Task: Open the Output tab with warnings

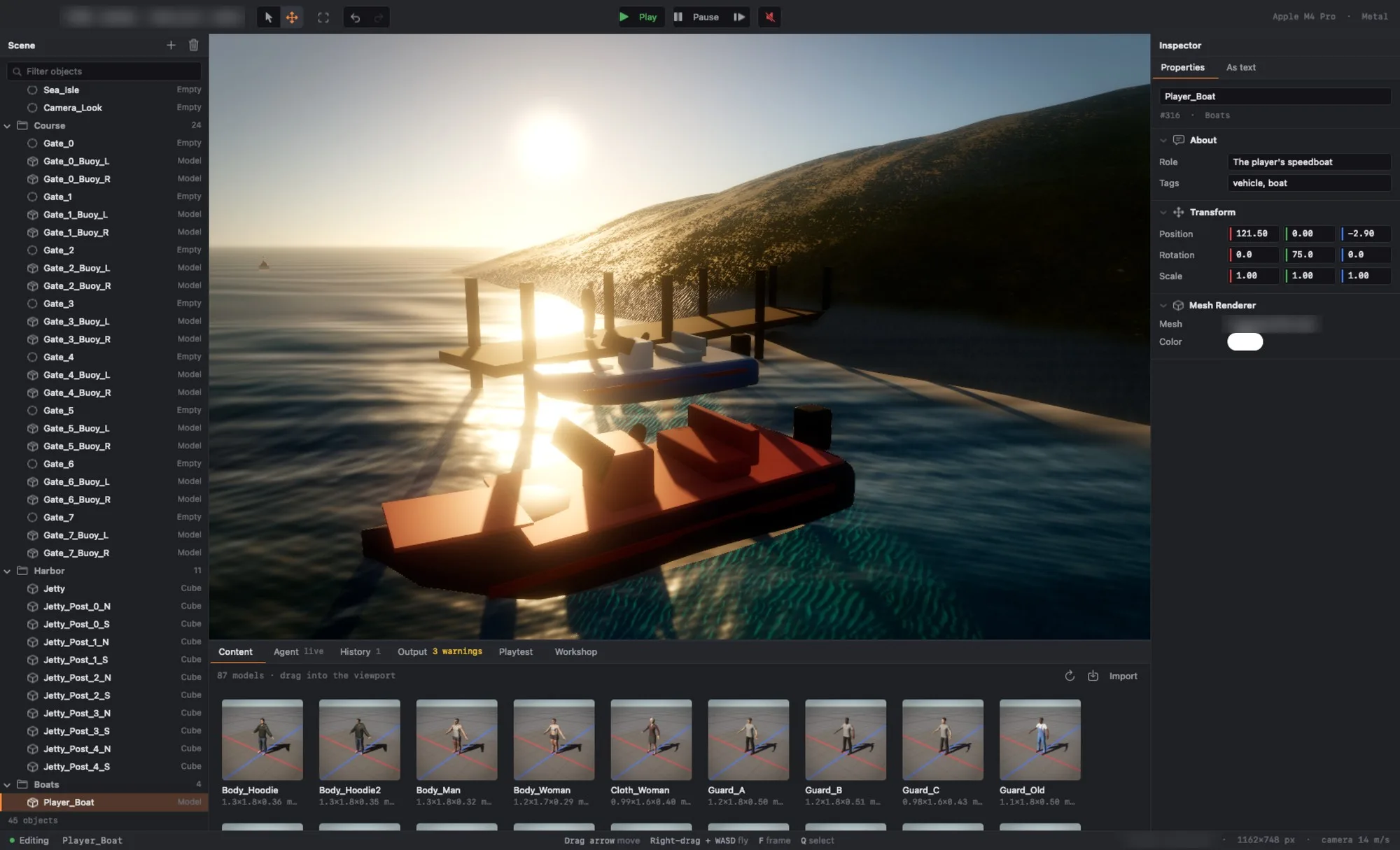Action: 440,651
